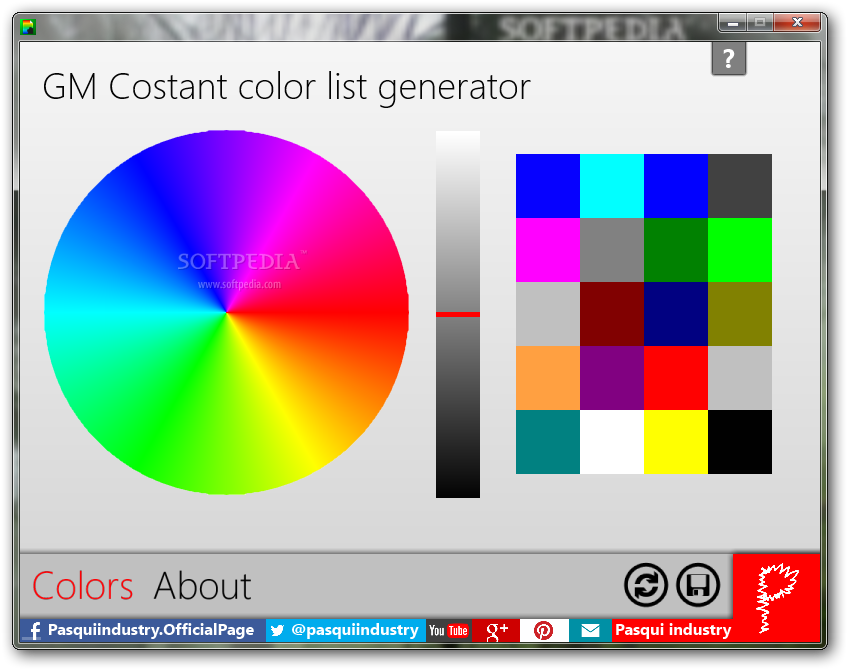Select the black swatch
This screenshot has width=848, height=670.
(x=740, y=442)
